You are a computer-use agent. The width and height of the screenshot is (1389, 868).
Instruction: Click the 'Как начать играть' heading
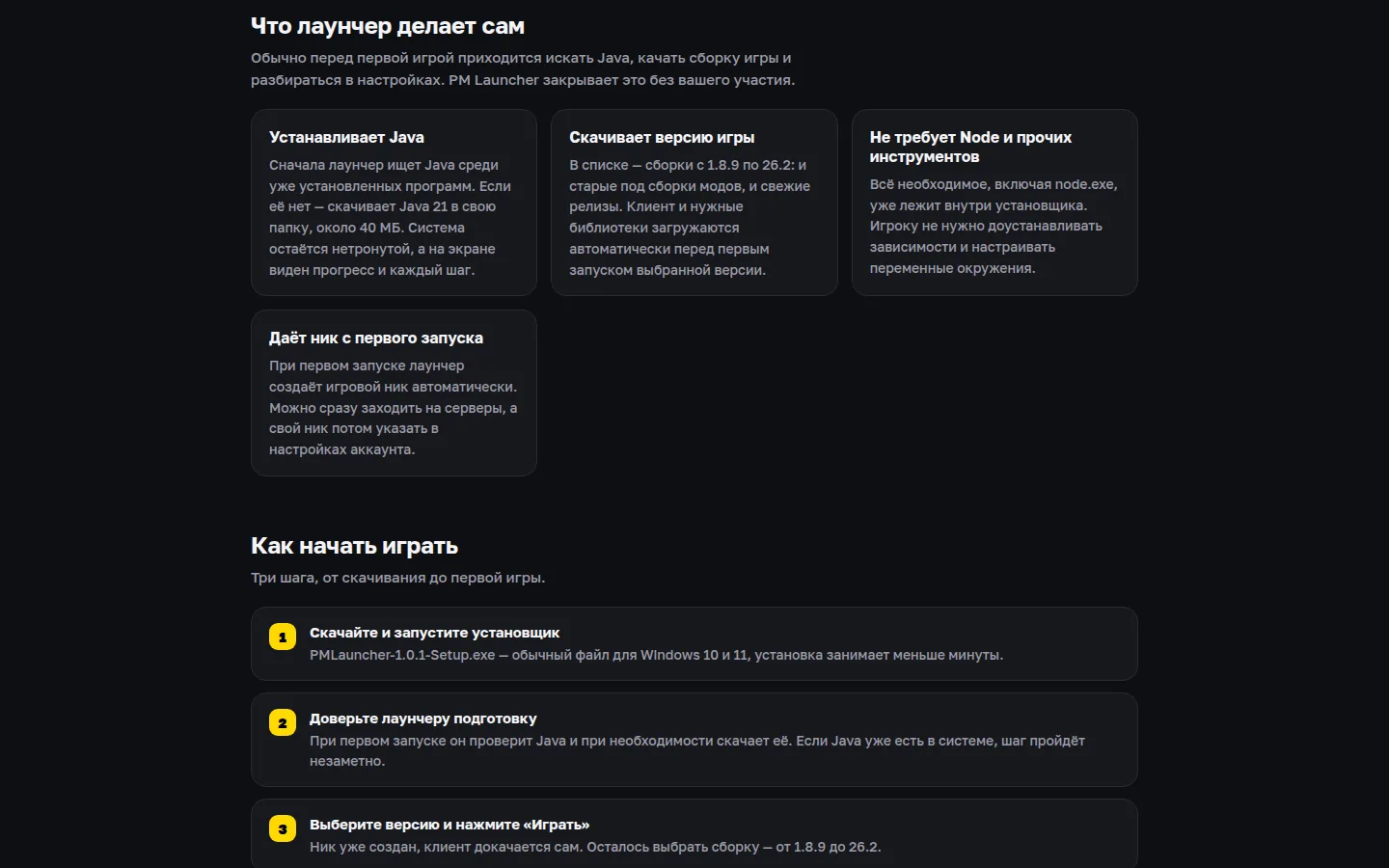coord(354,546)
